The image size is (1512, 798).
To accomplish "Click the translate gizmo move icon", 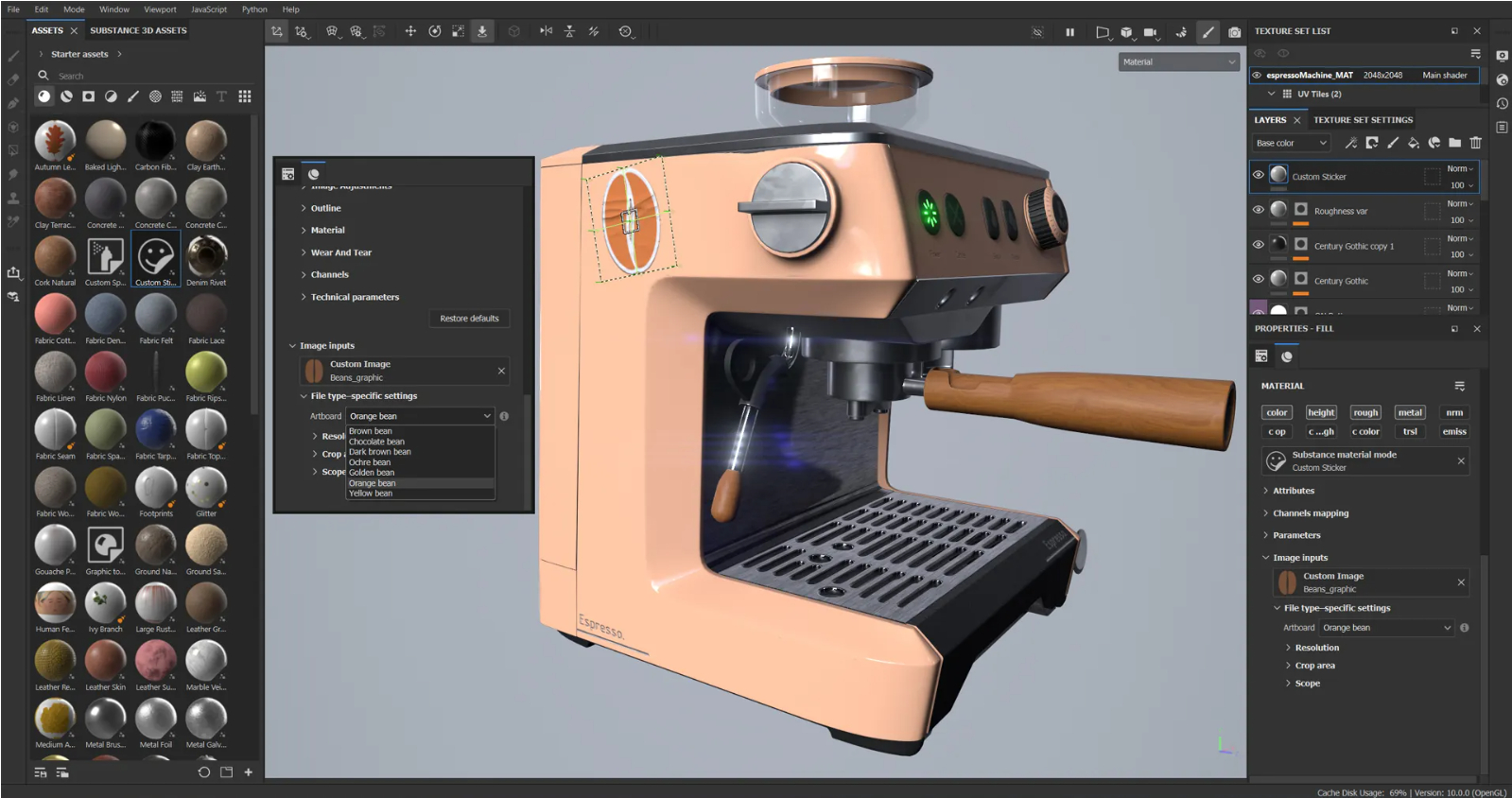I will [x=410, y=31].
